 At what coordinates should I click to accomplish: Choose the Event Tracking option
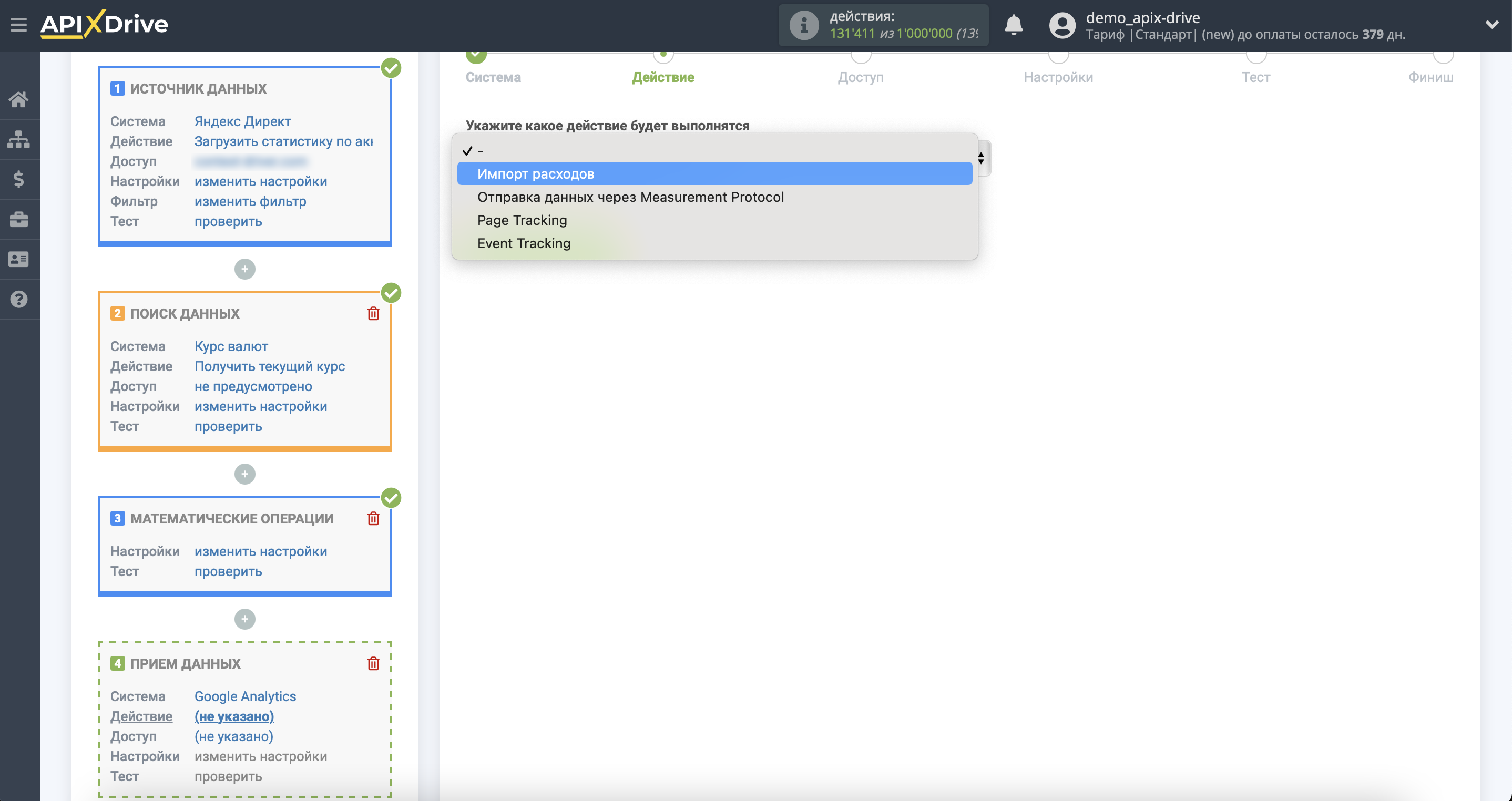(714, 243)
